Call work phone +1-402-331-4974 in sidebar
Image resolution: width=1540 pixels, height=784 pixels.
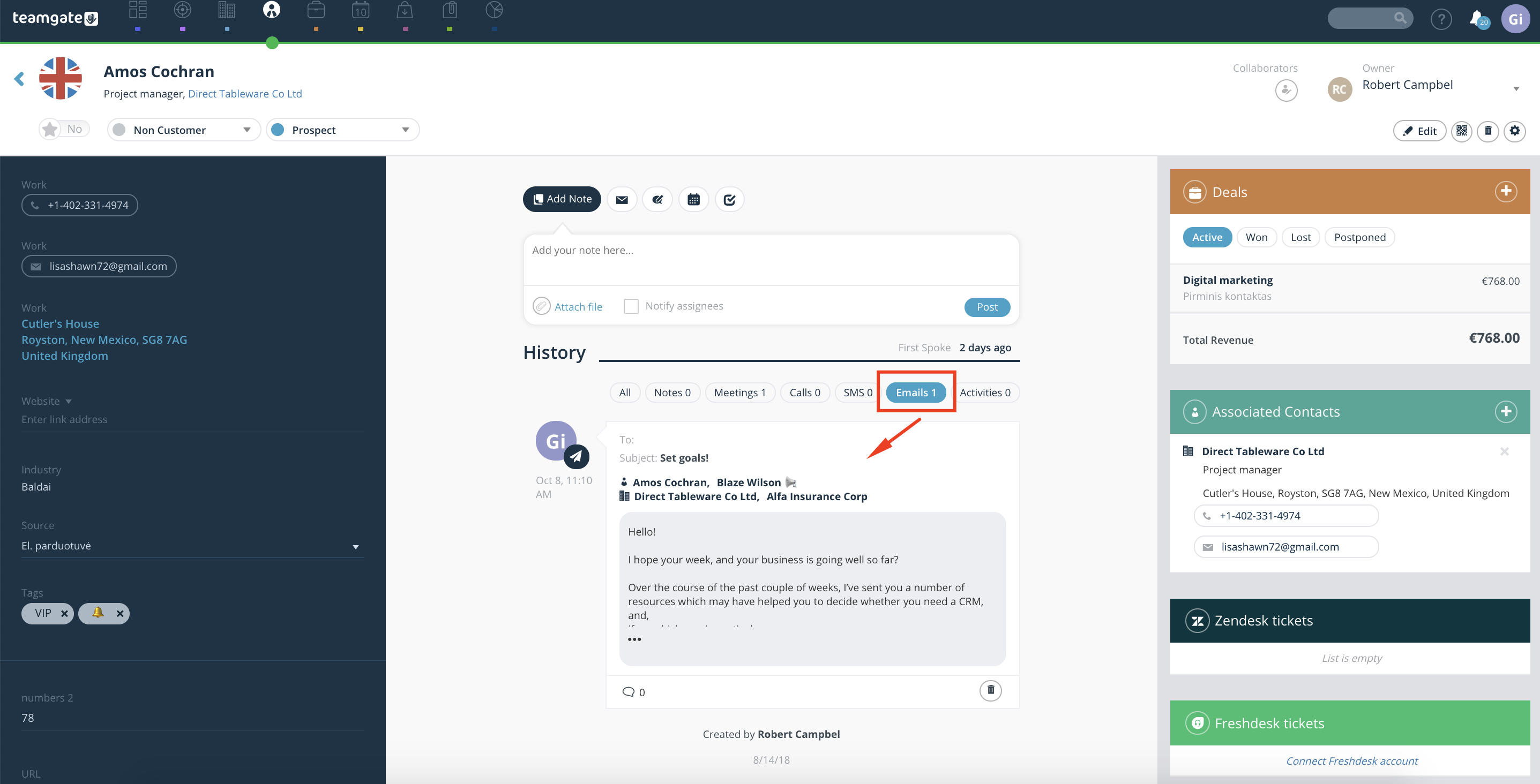tap(79, 205)
